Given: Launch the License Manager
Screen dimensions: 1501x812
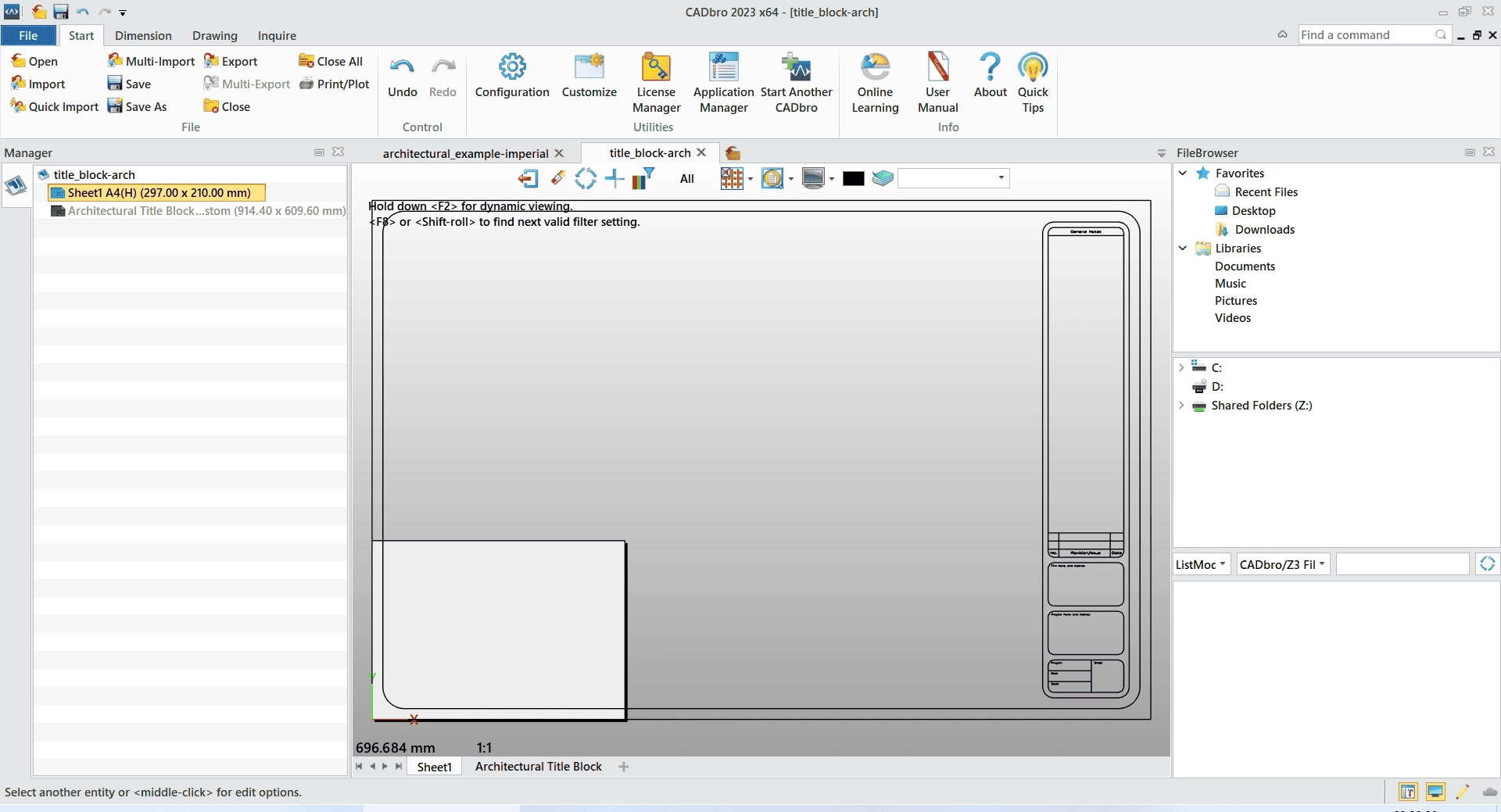Looking at the screenshot, I should coord(656,83).
